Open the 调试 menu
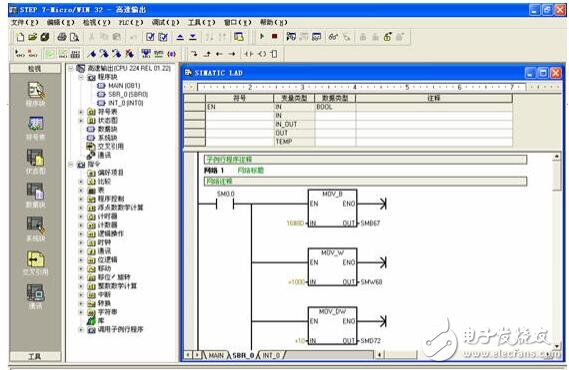569x370 pixels. [165, 22]
